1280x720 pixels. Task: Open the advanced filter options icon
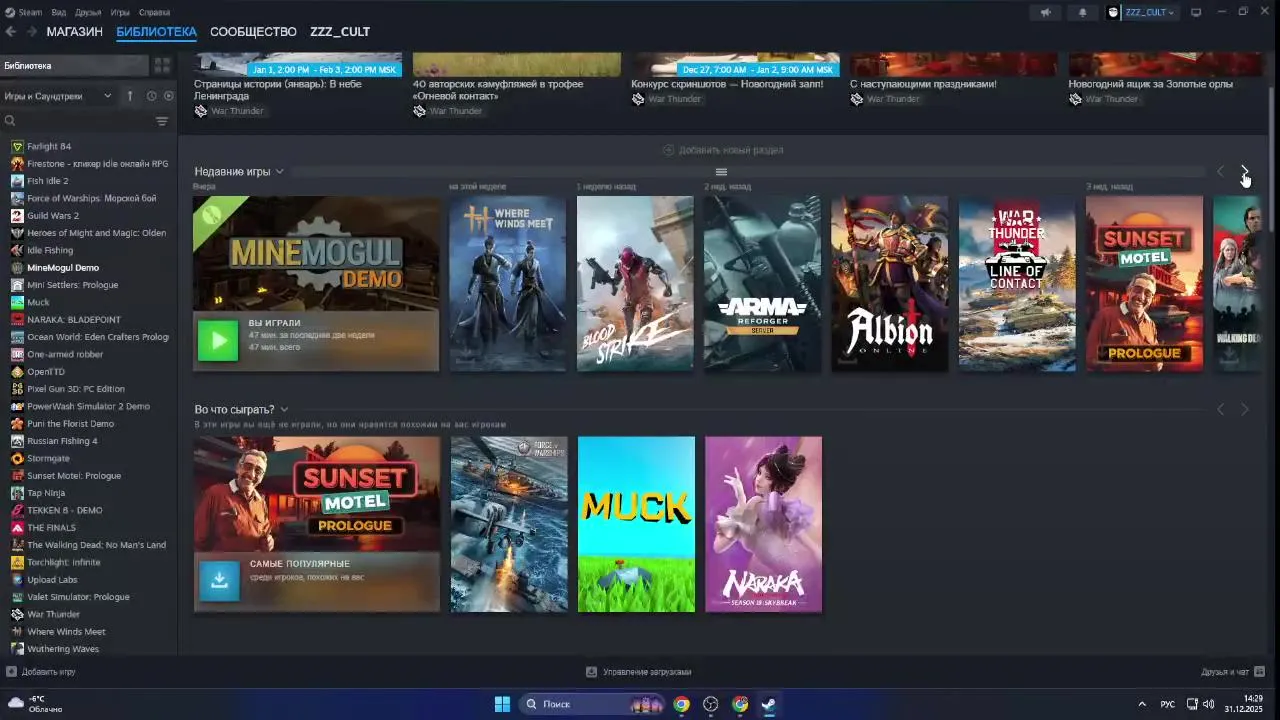pyautogui.click(x=162, y=121)
